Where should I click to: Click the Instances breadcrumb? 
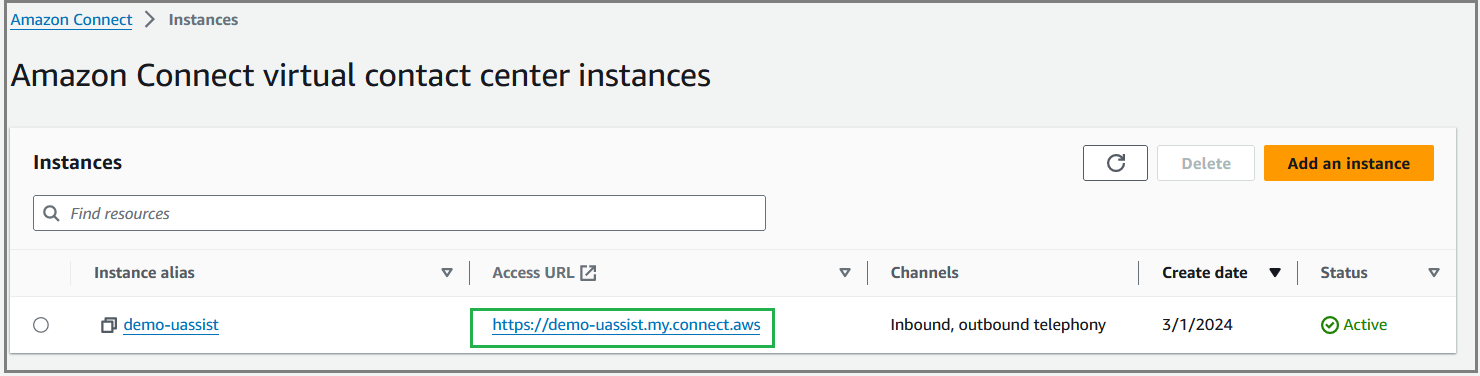pyautogui.click(x=203, y=19)
